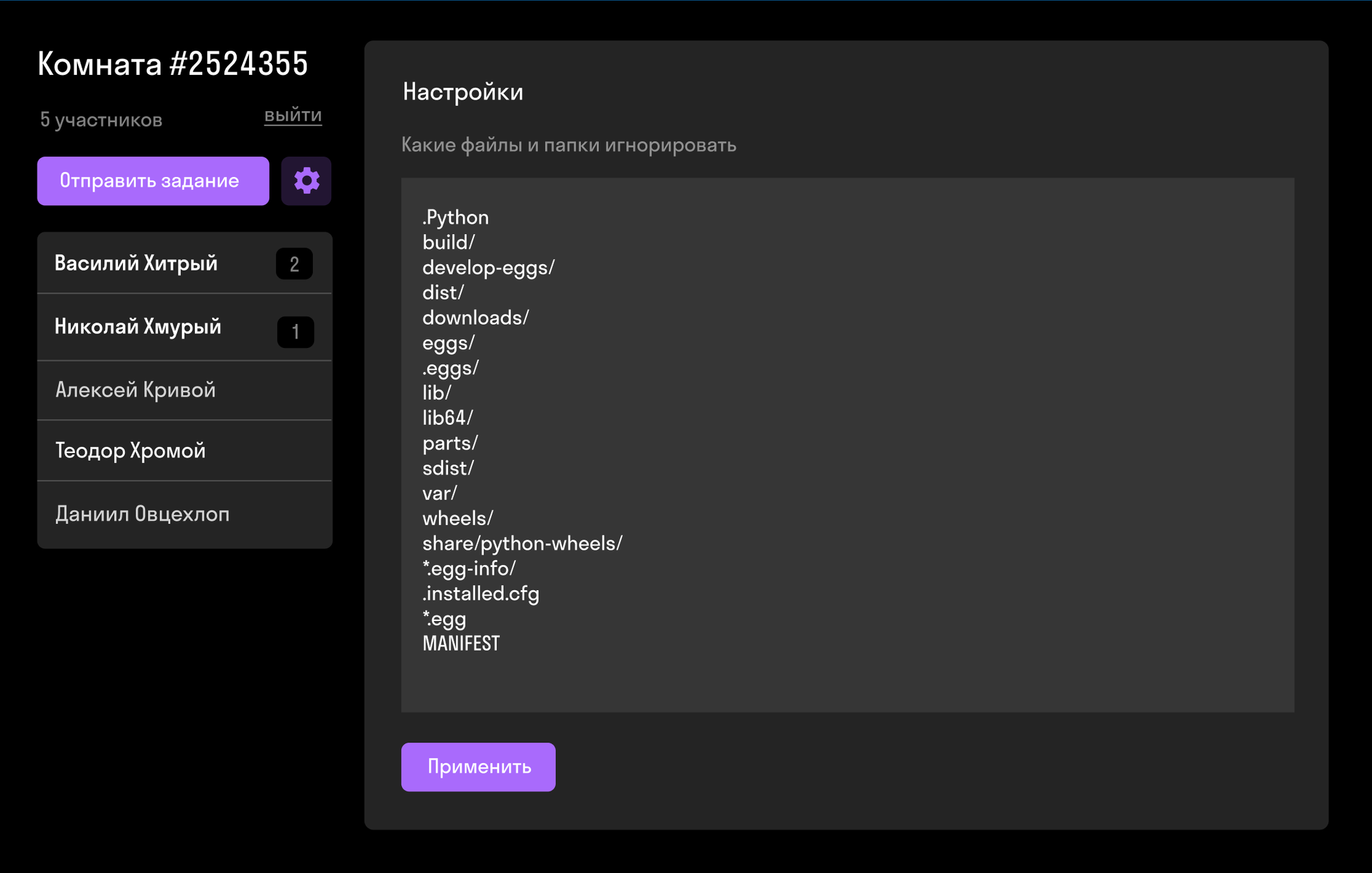1372x873 pixels.
Task: Click badge 1 next to Николай Хмурый
Action: 296,332
